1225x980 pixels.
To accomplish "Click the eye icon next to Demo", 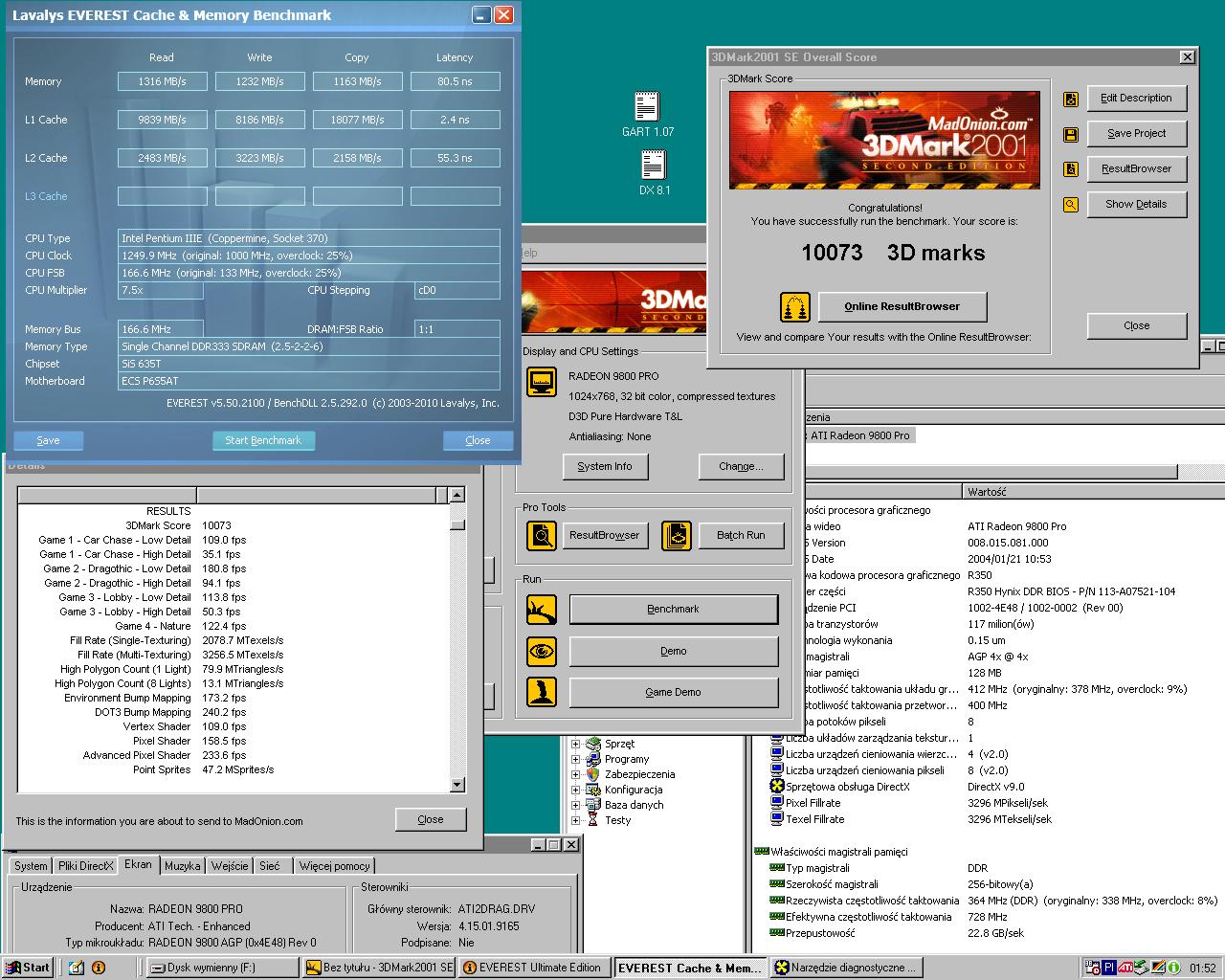I will (x=542, y=652).
